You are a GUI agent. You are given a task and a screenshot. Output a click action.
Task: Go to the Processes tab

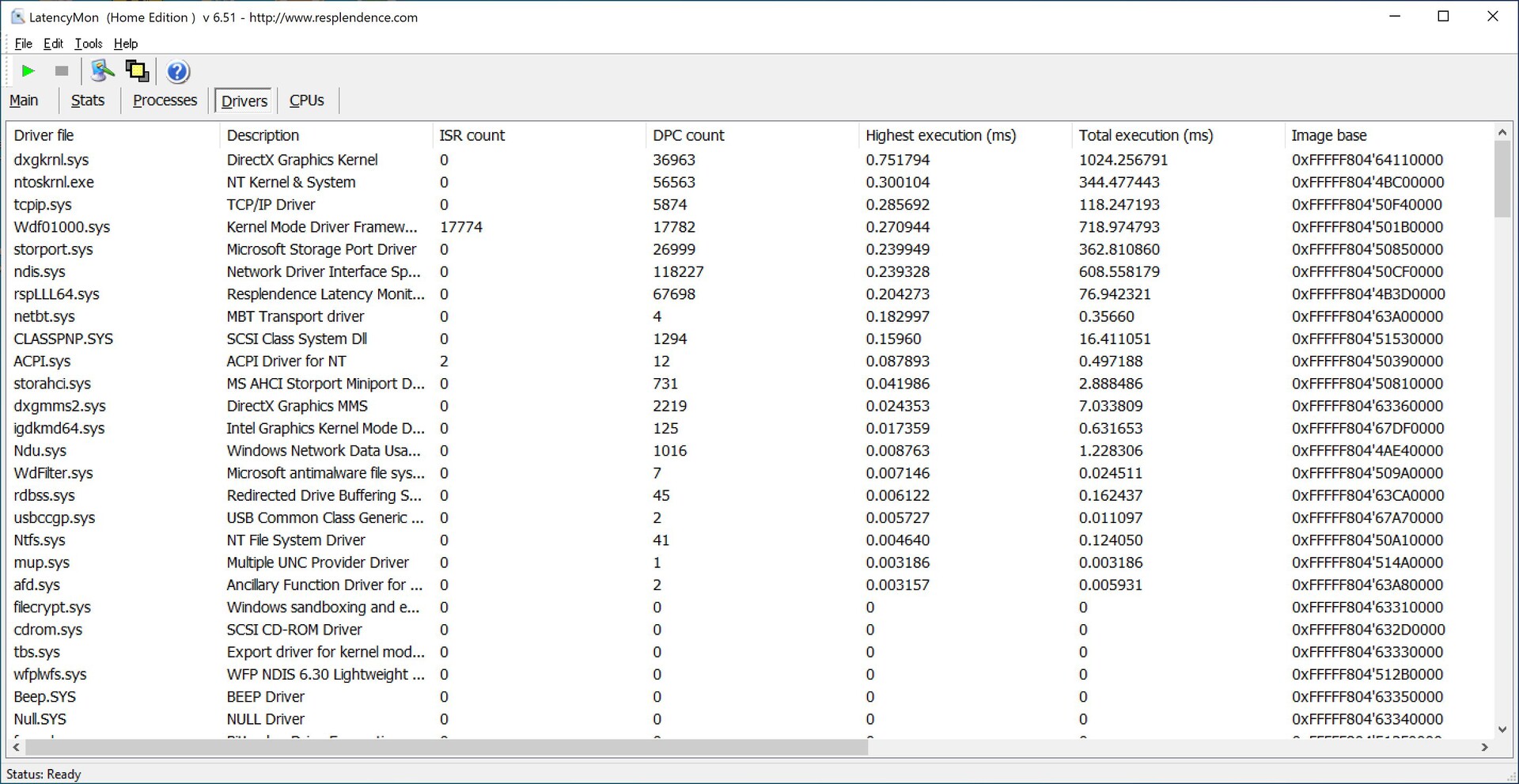(165, 100)
